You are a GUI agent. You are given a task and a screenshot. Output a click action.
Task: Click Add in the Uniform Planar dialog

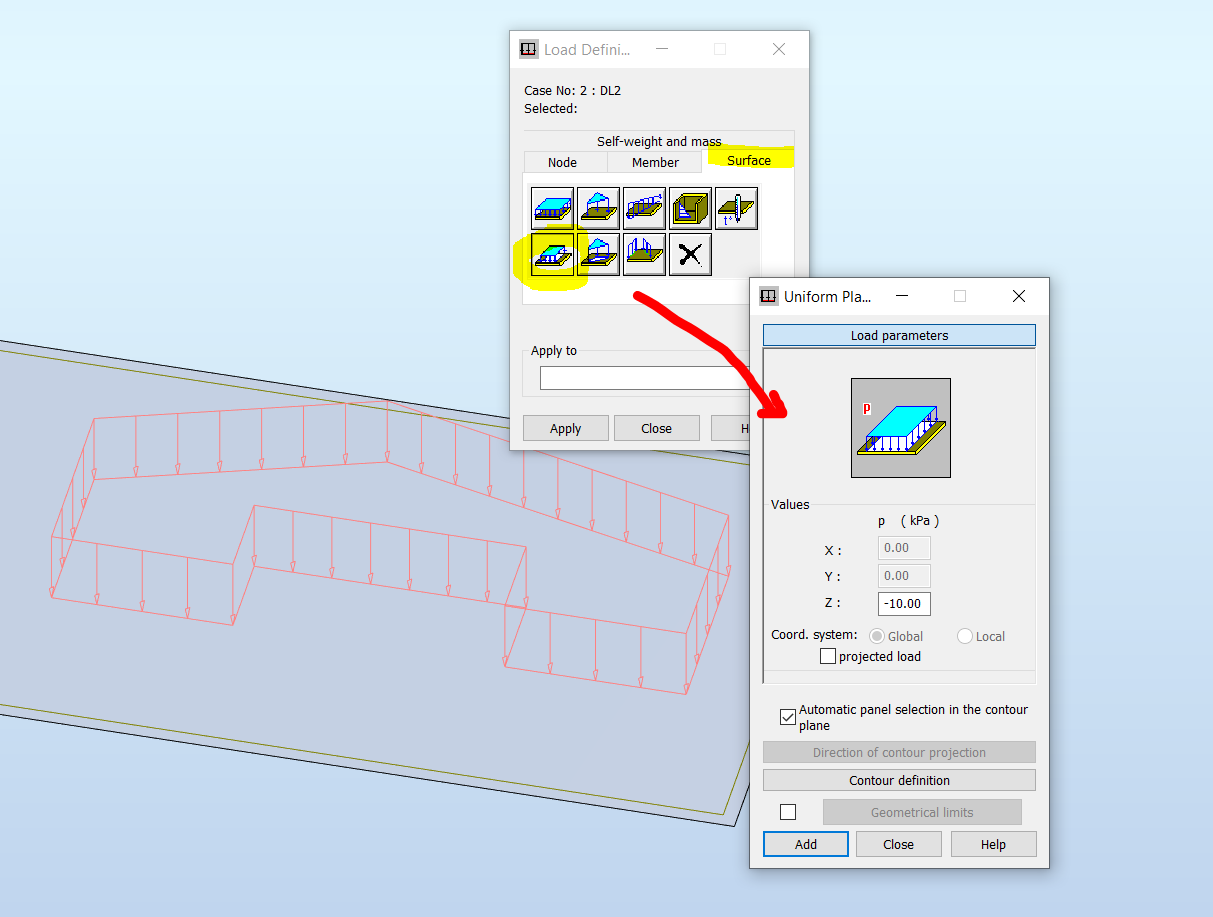coord(805,843)
